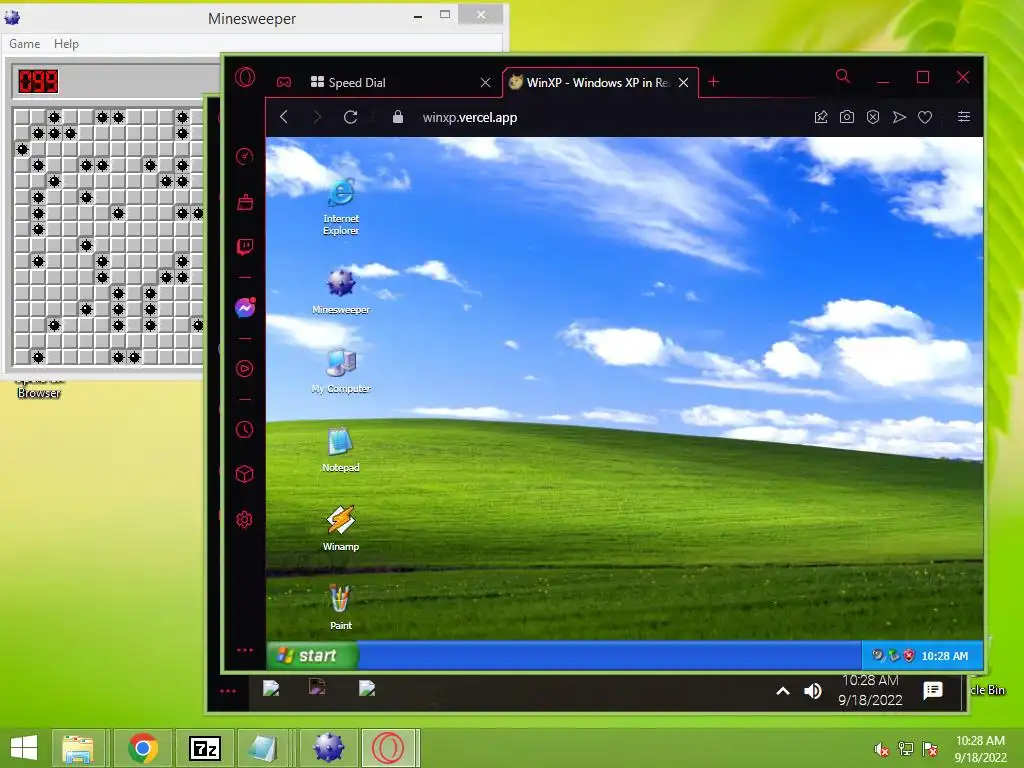
Task: Click the share page icon in address bar
Action: pos(821,117)
